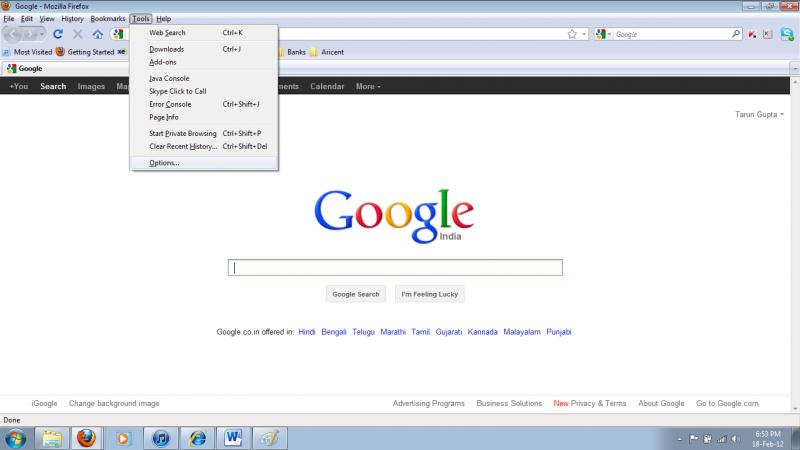Open iTunes from the taskbar

[160, 438]
